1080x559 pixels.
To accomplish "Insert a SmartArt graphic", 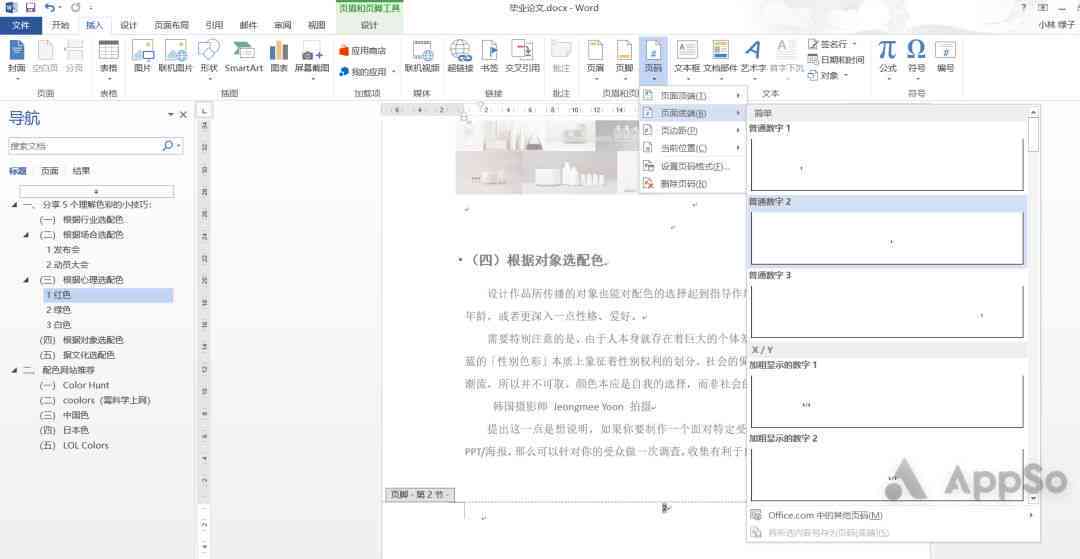I will (244, 56).
